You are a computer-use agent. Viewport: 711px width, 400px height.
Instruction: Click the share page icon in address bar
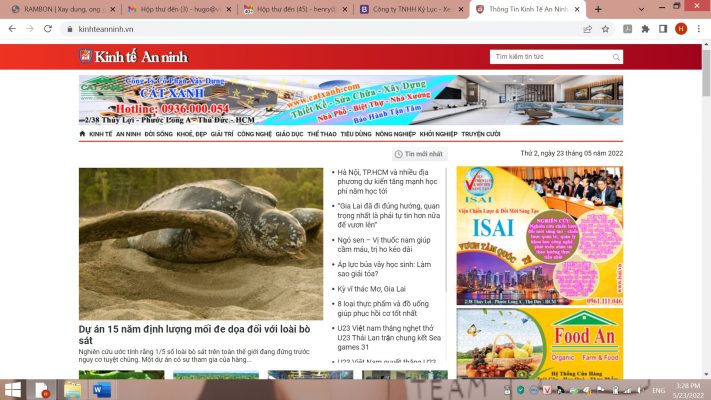pyautogui.click(x=588, y=29)
